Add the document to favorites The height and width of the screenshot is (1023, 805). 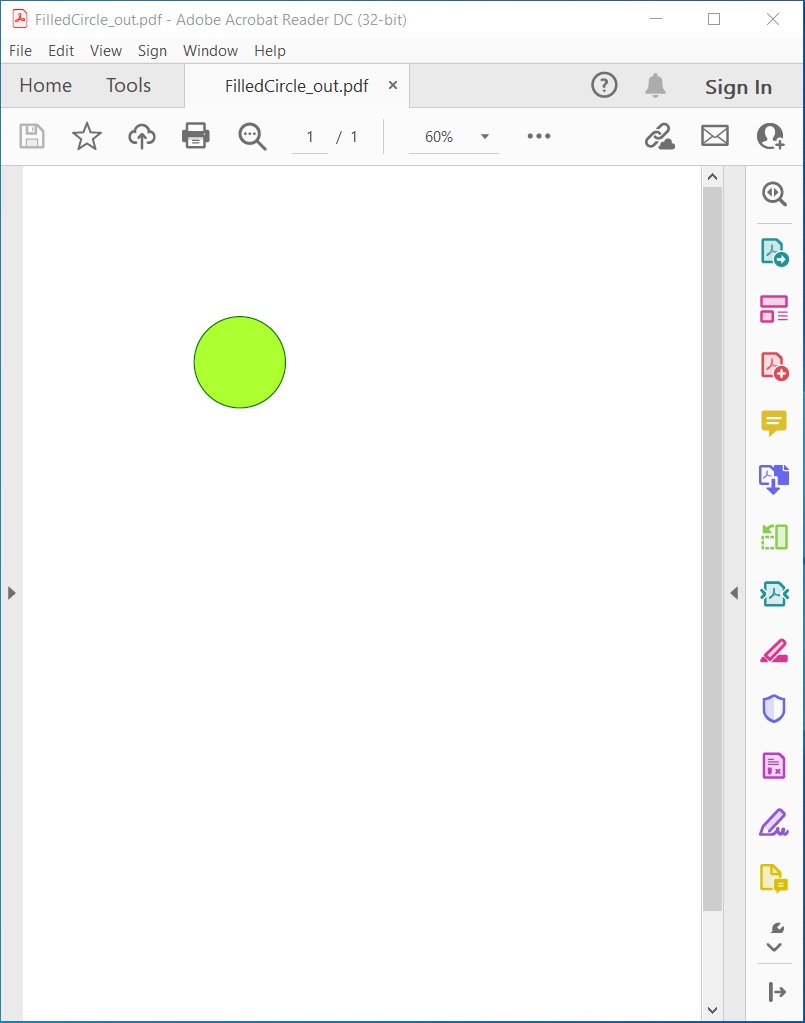click(86, 137)
